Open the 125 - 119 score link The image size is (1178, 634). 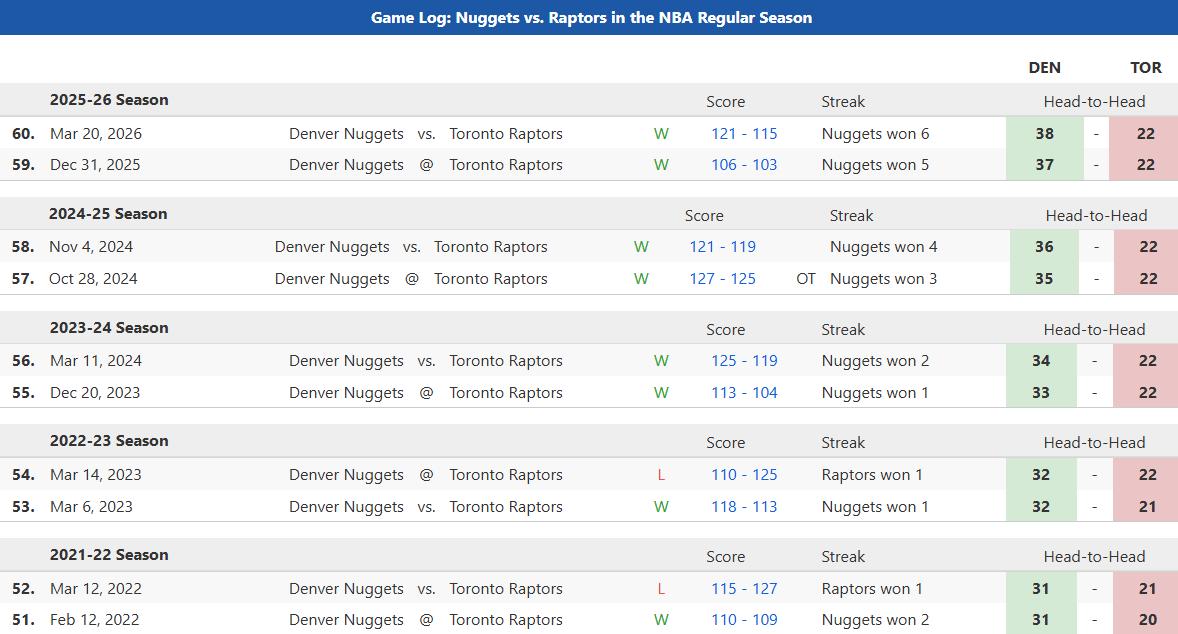pyautogui.click(x=744, y=361)
